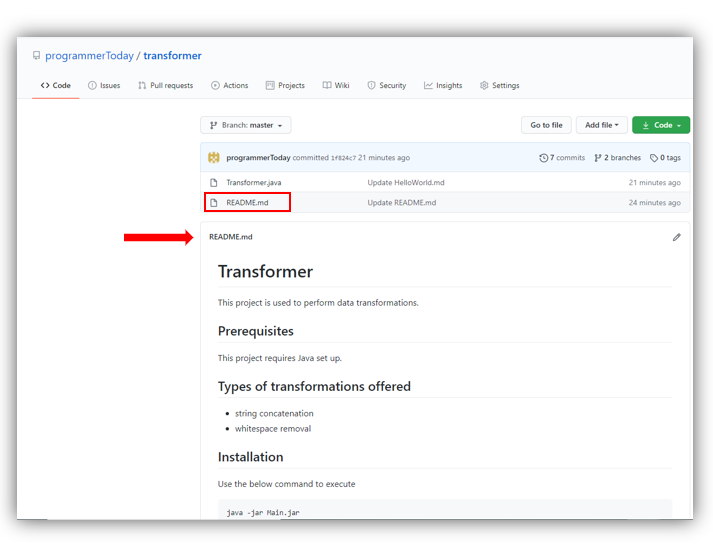Open the Issues tab
This screenshot has height=556, width=713.
coord(104,85)
